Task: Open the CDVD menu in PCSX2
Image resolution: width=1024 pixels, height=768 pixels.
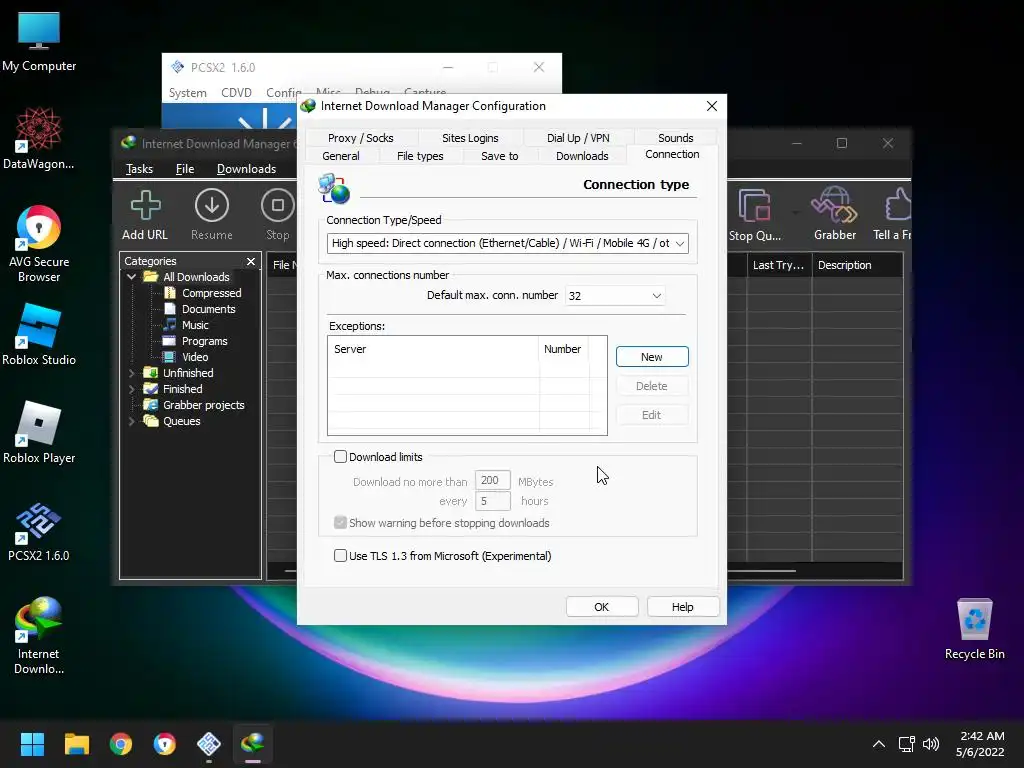Action: [x=236, y=93]
